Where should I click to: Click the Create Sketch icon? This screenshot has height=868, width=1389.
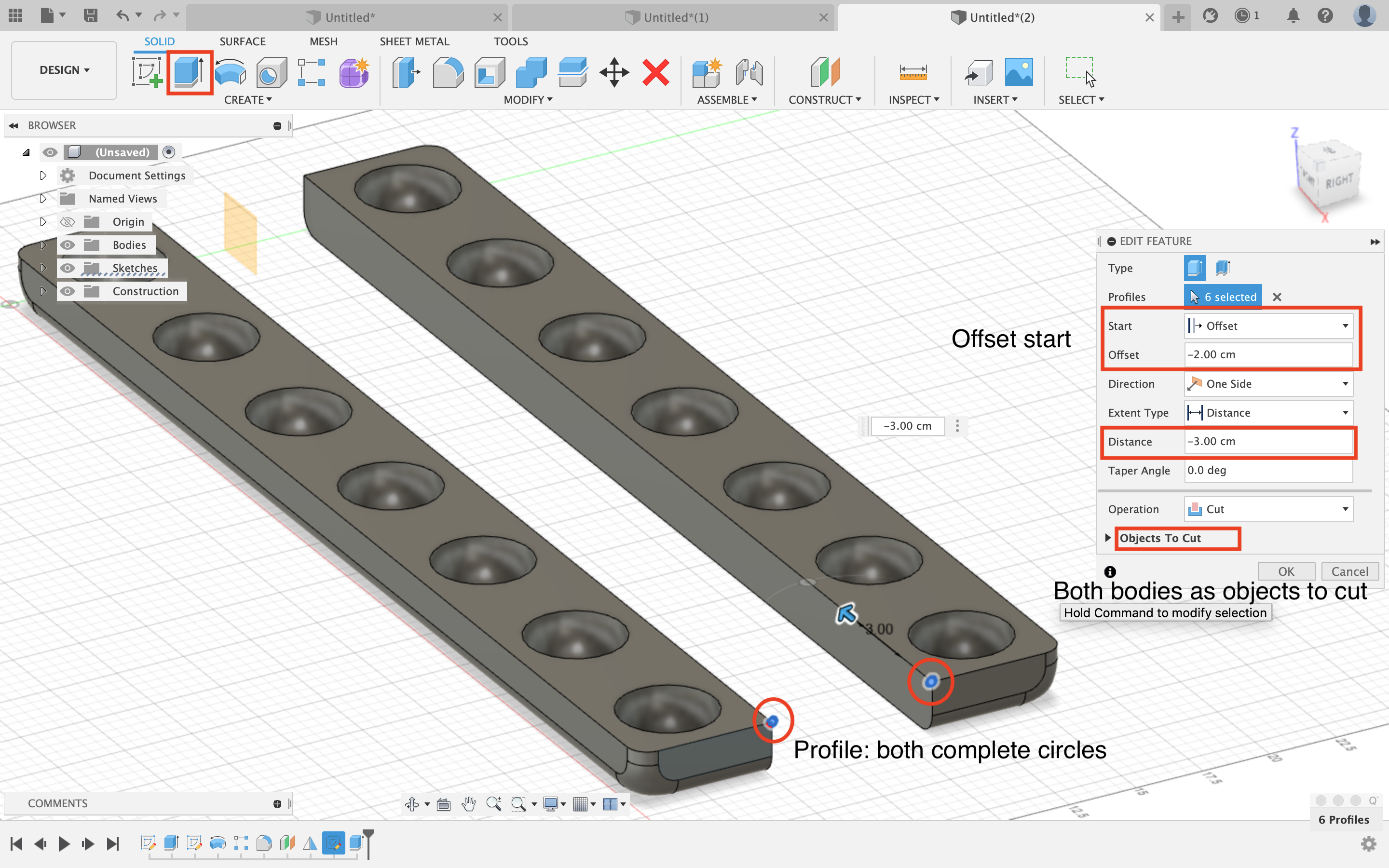tap(147, 72)
